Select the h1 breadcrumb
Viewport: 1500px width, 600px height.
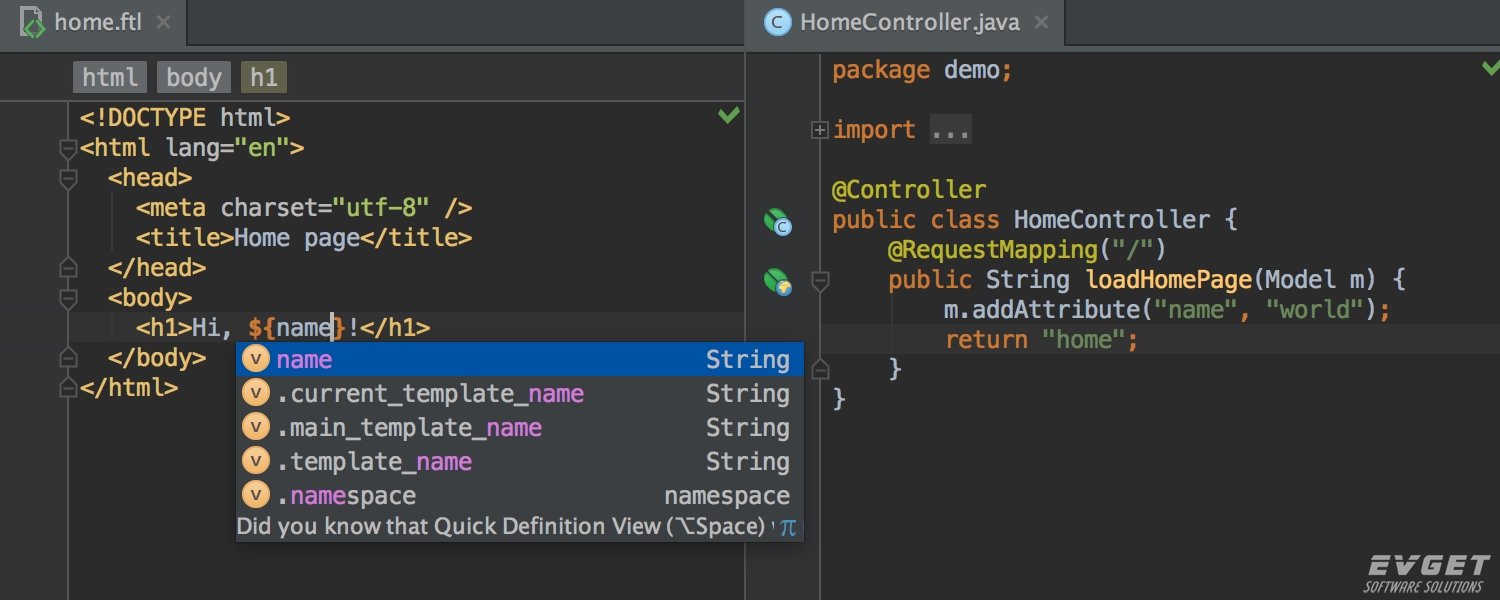tap(264, 78)
